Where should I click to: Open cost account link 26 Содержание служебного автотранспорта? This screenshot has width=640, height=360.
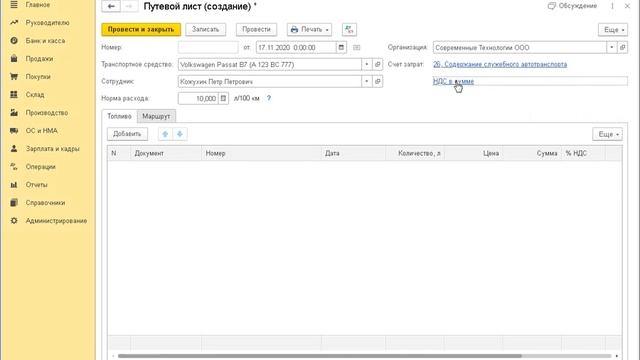tap(500, 64)
